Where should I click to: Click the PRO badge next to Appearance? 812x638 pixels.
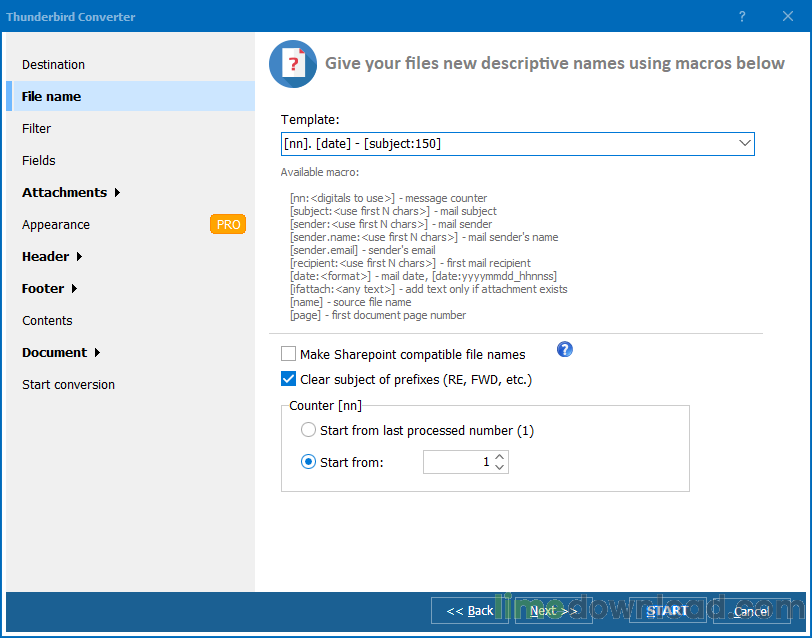pos(227,224)
